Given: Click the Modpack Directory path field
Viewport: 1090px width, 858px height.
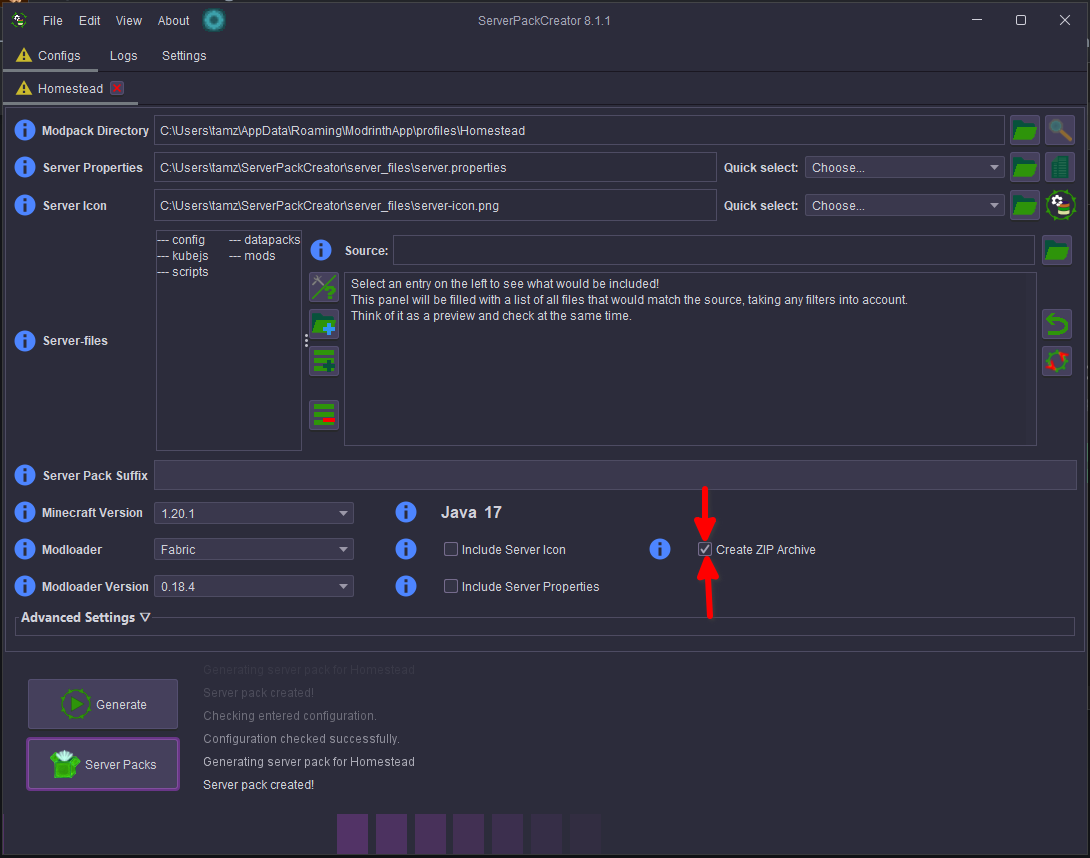Looking at the screenshot, I should click(579, 130).
